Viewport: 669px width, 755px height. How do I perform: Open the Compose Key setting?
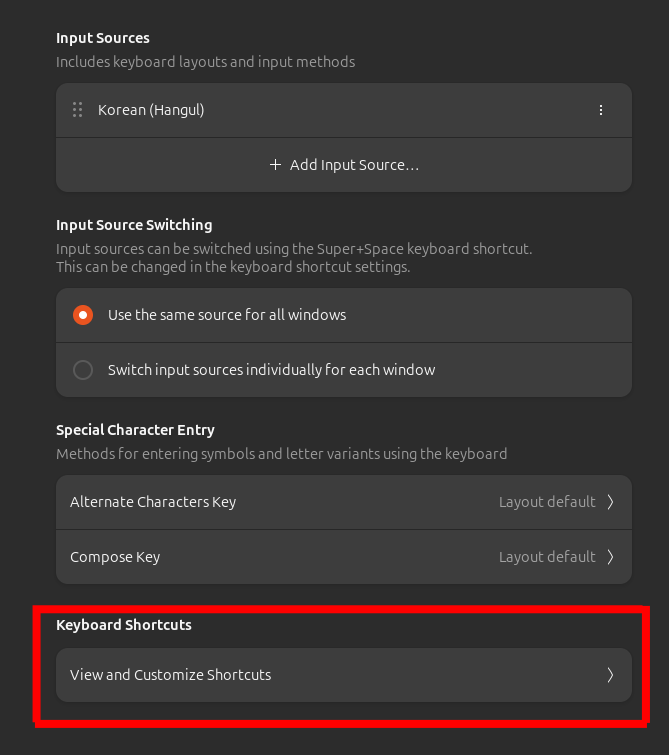pyautogui.click(x=344, y=557)
